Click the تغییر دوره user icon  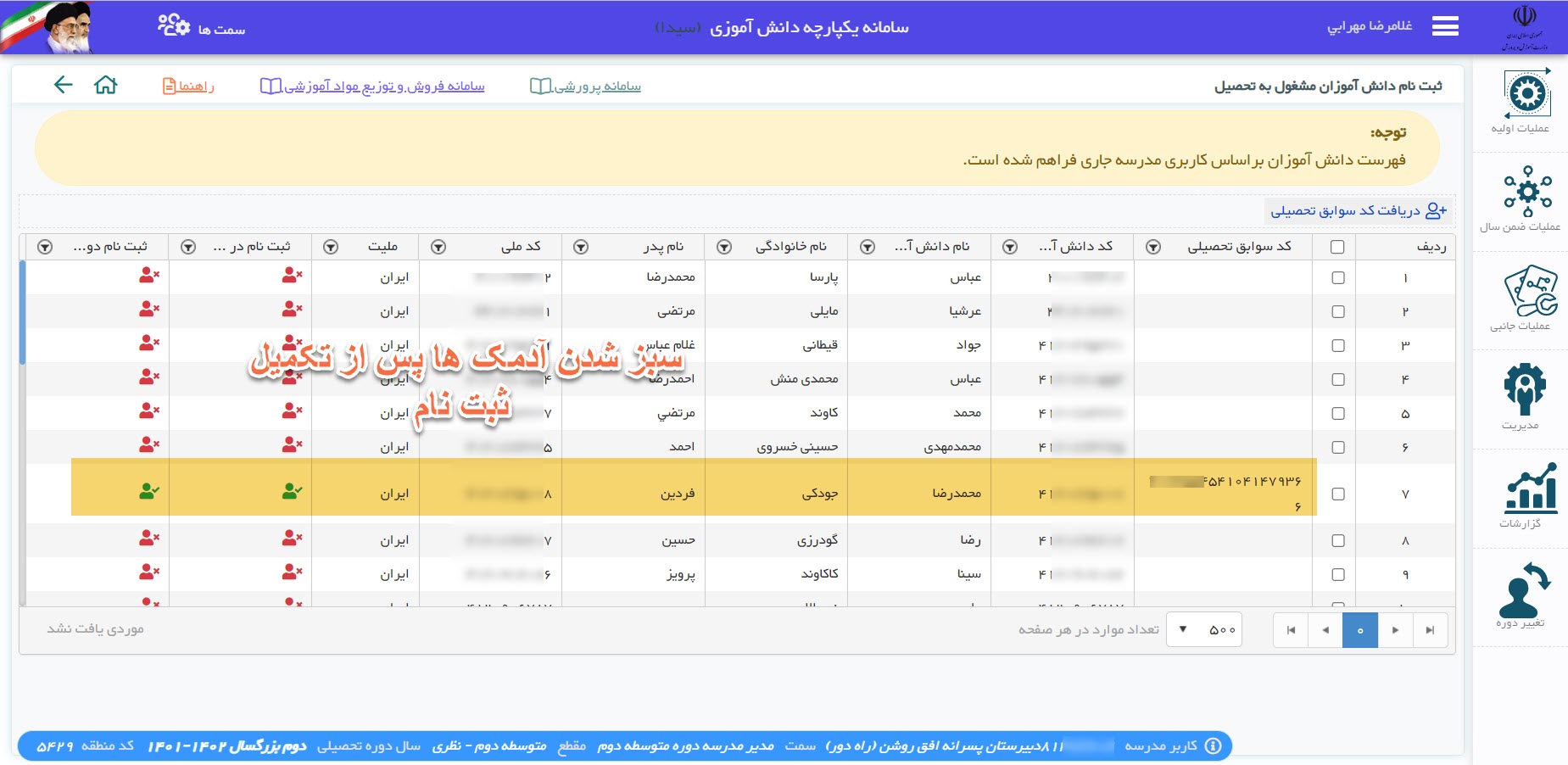coord(1523,589)
